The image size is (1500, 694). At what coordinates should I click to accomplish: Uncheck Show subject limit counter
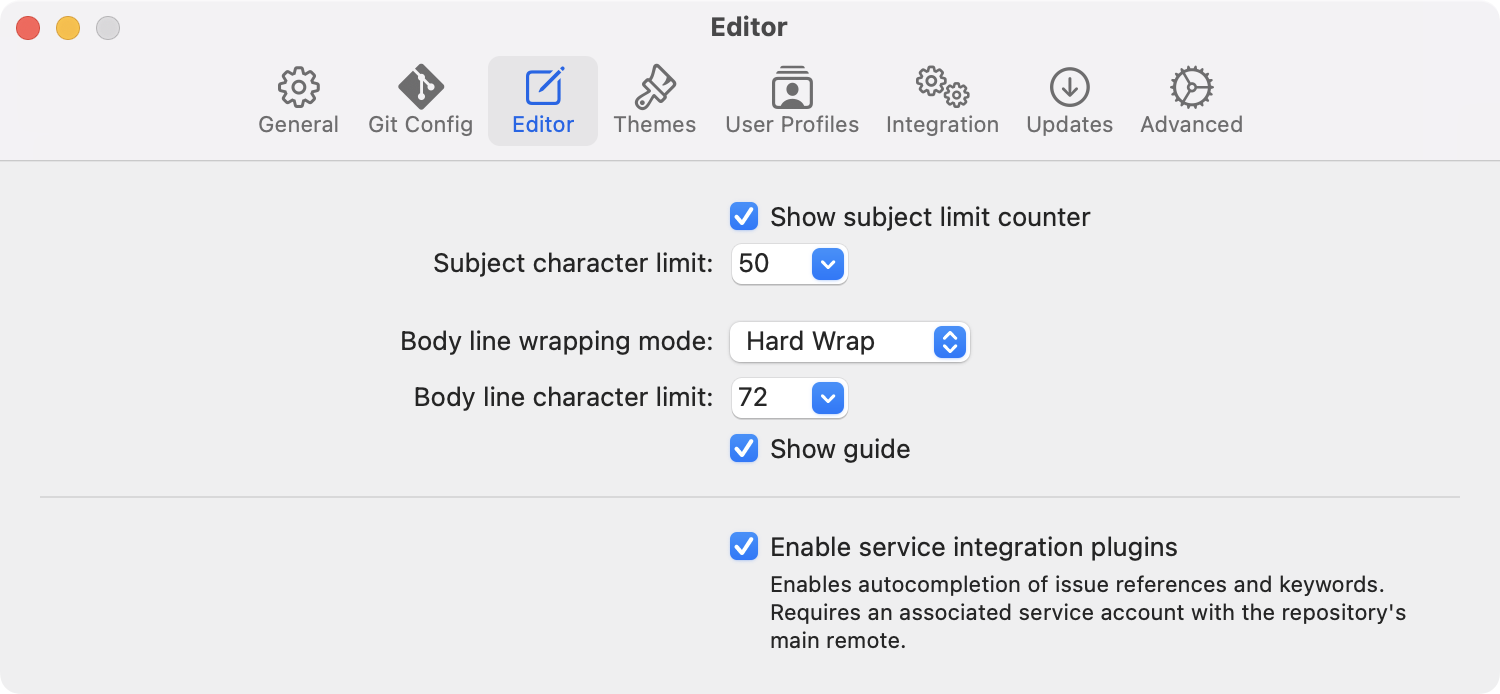coord(744,217)
